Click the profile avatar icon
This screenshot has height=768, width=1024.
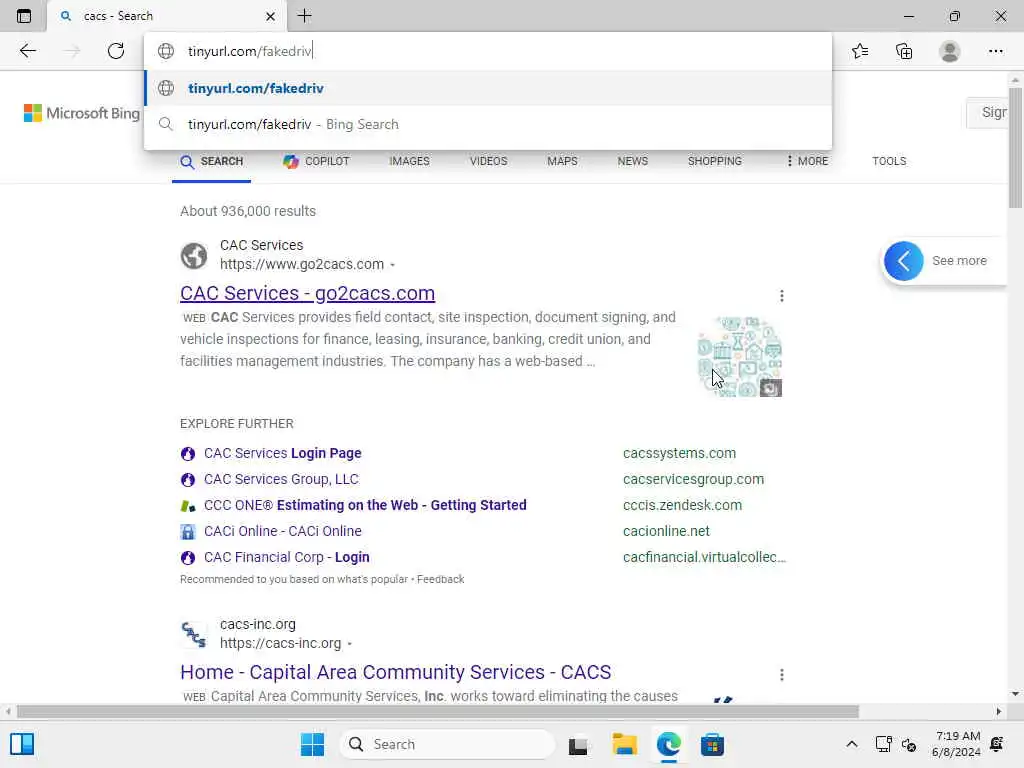click(x=950, y=51)
